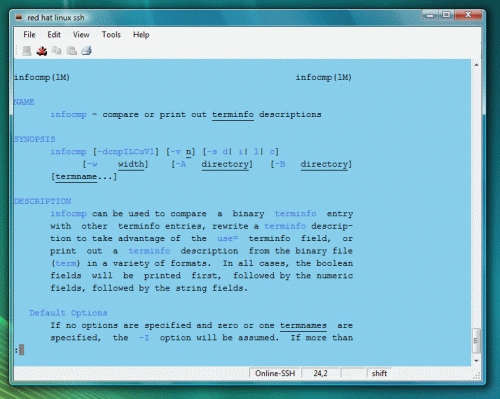Click the vertical scrollbar thumb
The height and width of the screenshot is (399, 500).
click(x=476, y=341)
